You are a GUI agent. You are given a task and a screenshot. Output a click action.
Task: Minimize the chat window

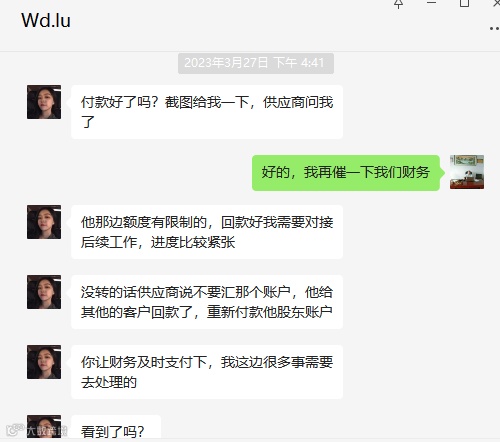(x=431, y=3)
